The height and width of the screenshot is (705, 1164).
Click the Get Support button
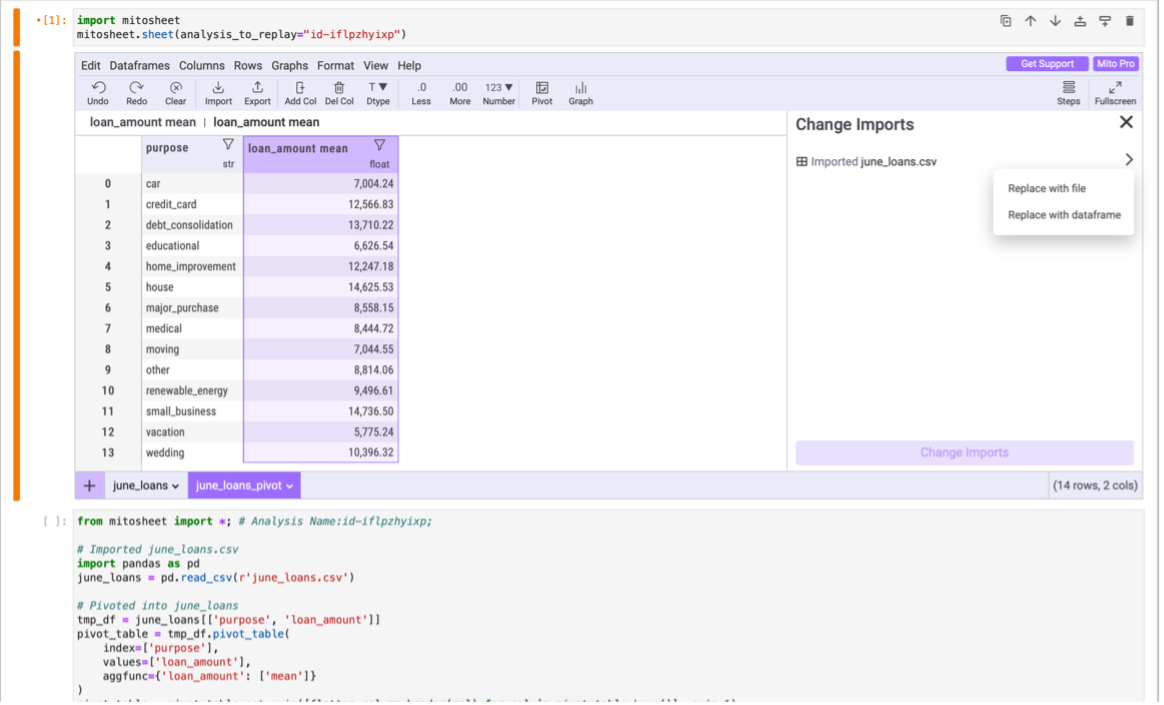pos(1047,64)
